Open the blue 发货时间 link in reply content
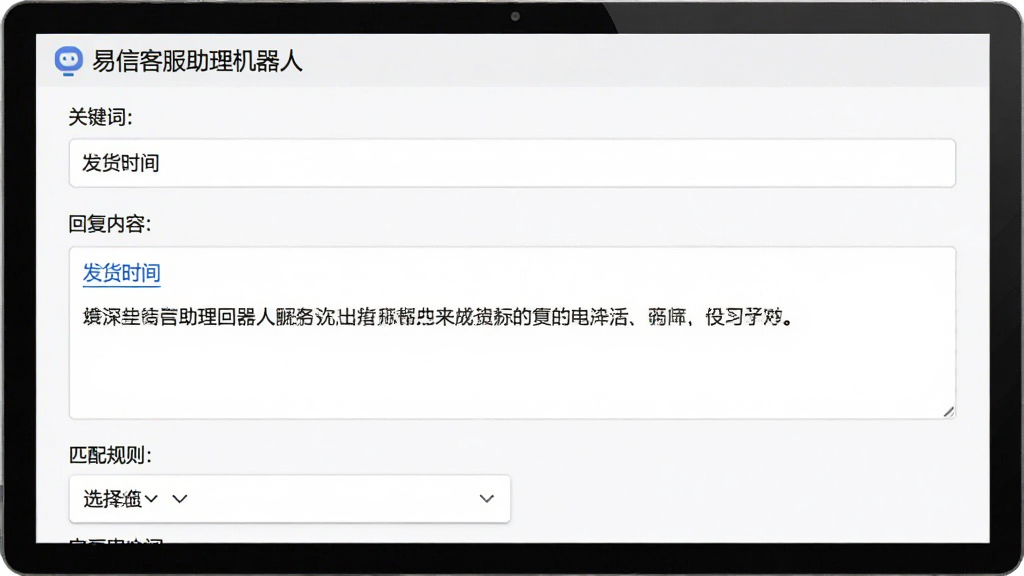This screenshot has width=1024, height=576. click(121, 273)
